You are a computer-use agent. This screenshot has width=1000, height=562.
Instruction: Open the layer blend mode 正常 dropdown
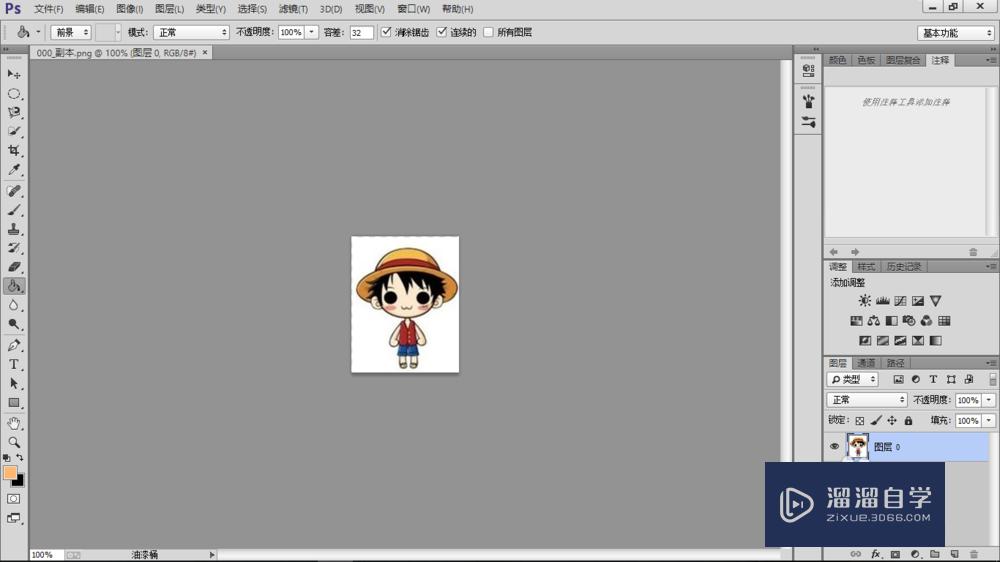(x=867, y=400)
